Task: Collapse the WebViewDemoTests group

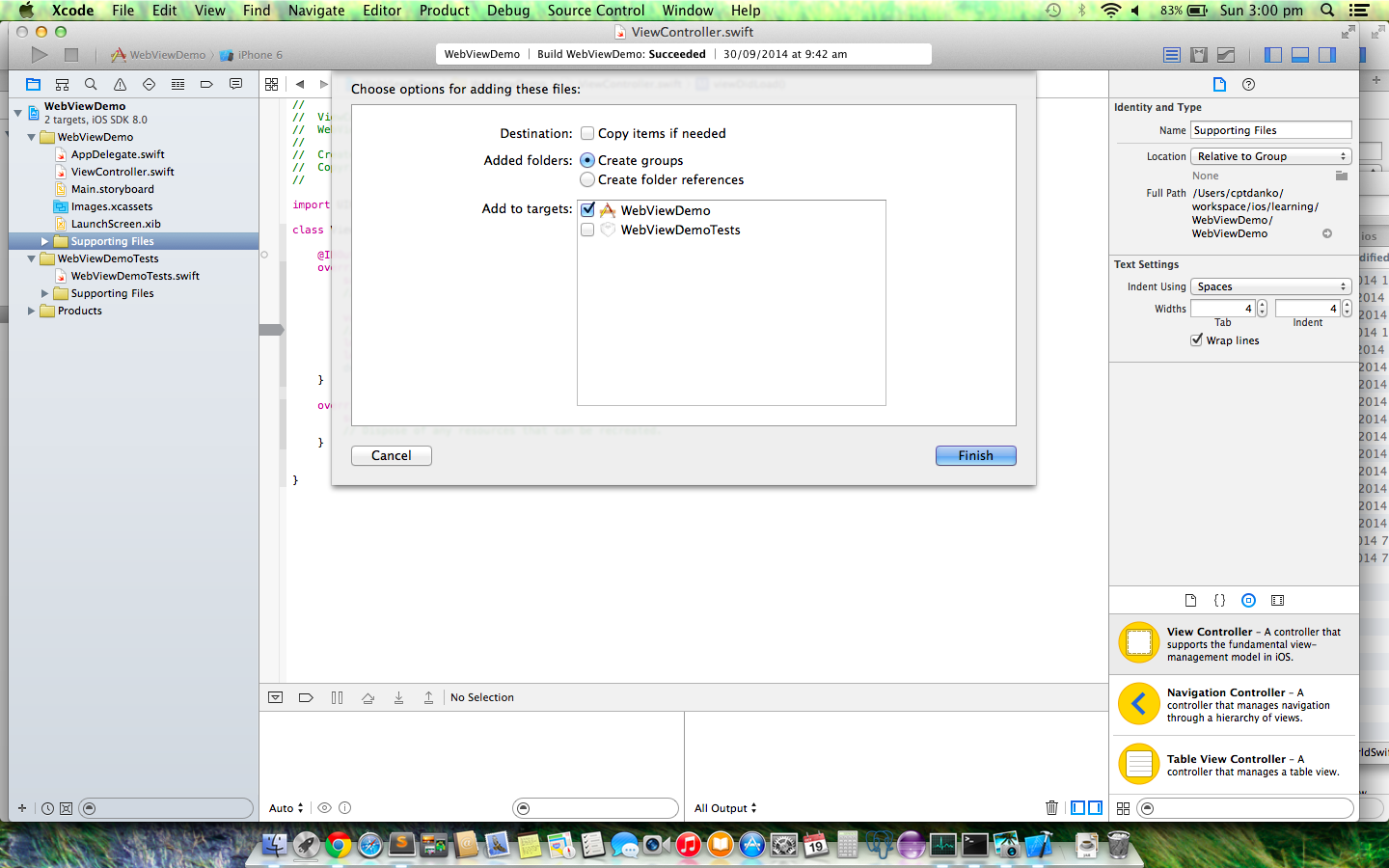Action: tap(31, 258)
